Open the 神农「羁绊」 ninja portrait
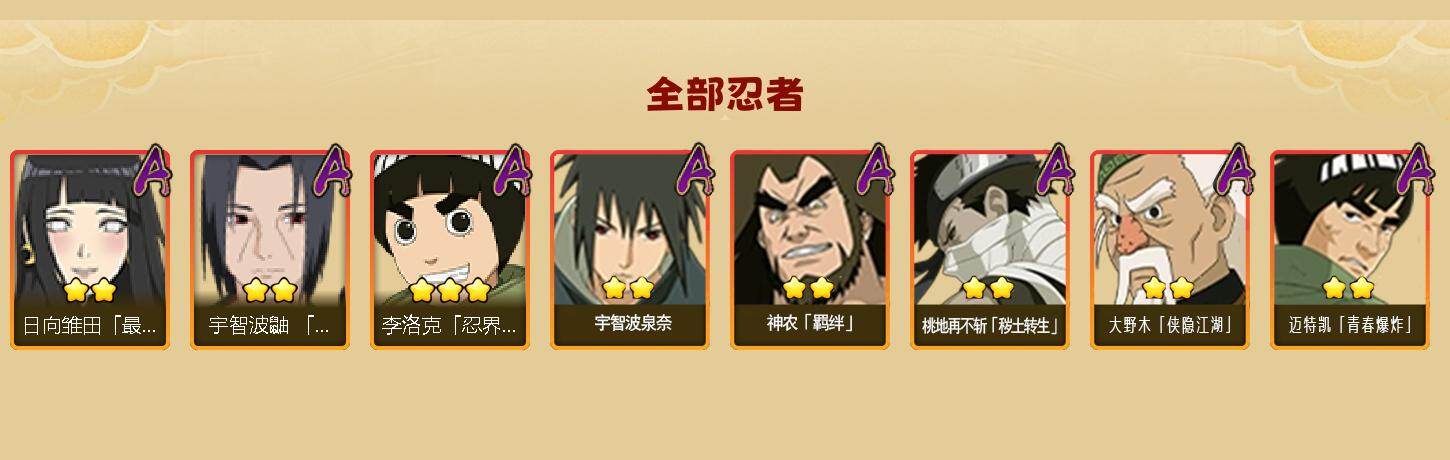This screenshot has width=1450, height=460. coord(810,229)
